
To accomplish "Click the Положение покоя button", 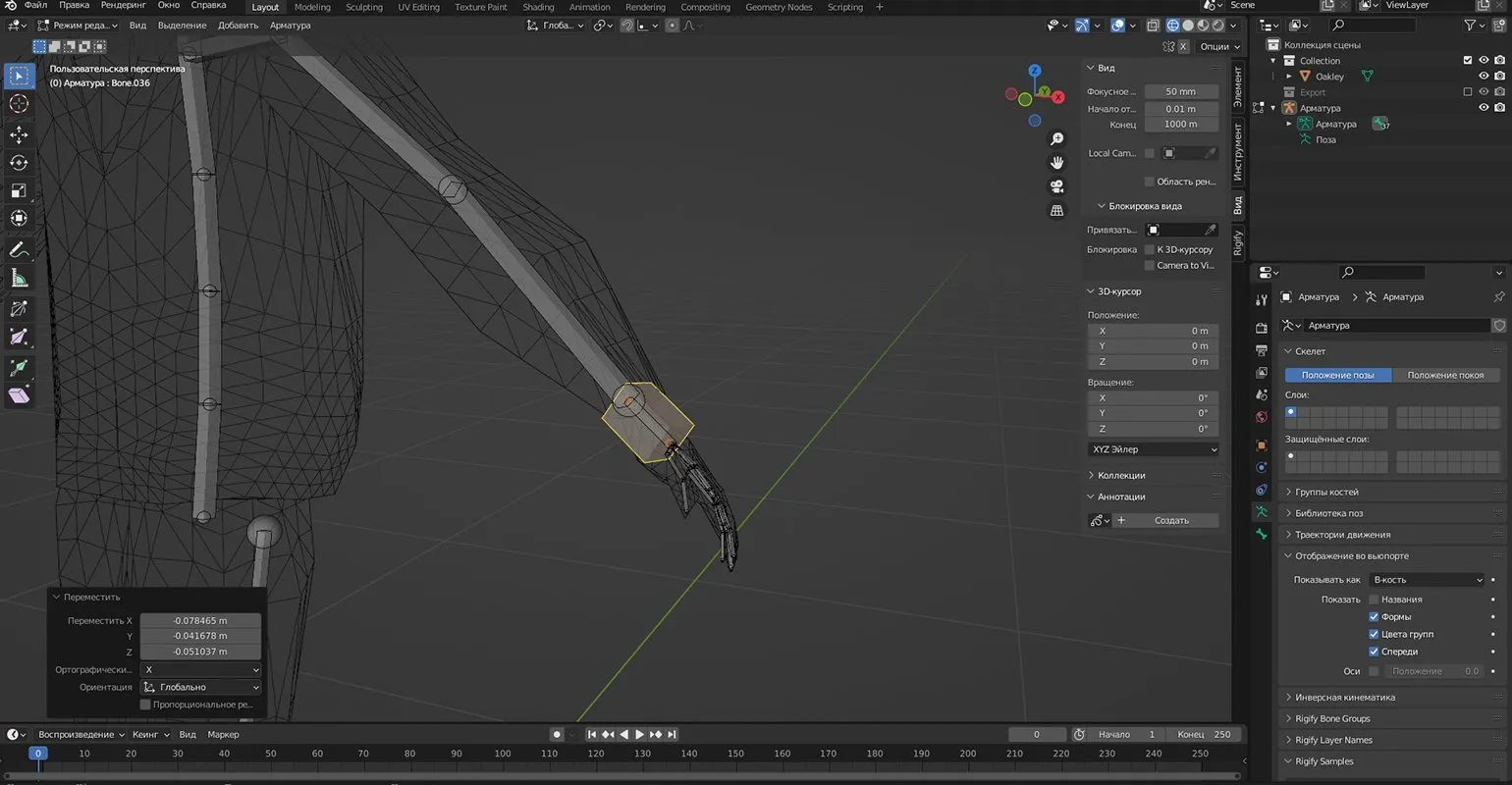I will click(x=1445, y=375).
